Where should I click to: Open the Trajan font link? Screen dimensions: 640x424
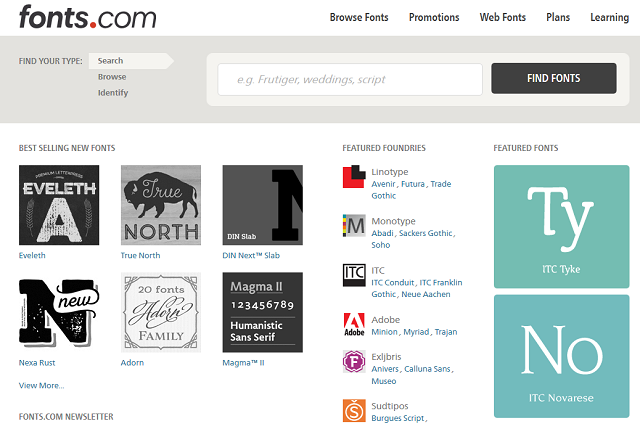pyautogui.click(x=446, y=332)
